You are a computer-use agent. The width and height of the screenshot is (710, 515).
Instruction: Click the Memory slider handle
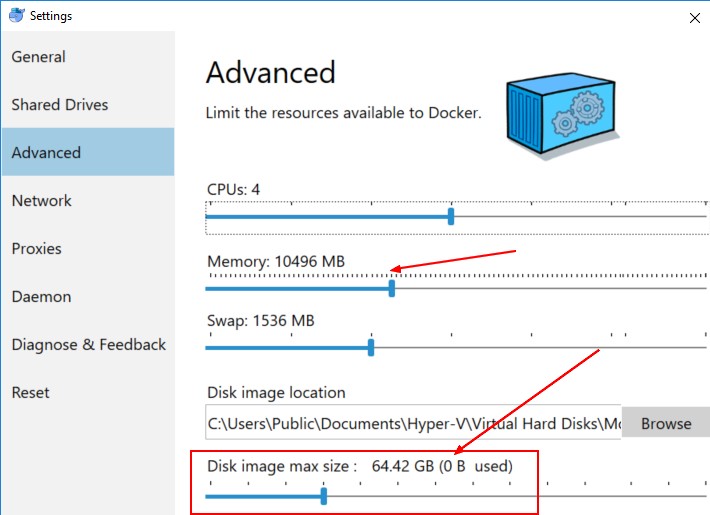[391, 288]
